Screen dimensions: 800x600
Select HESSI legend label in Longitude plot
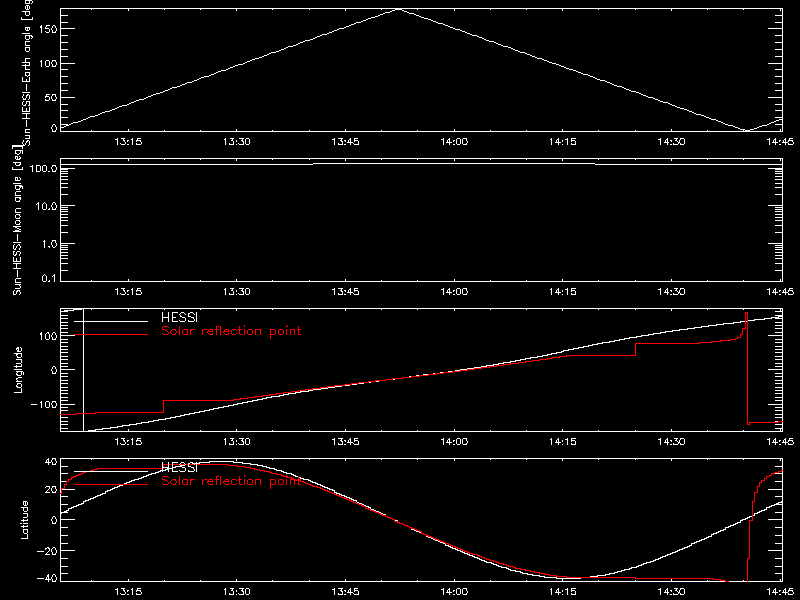click(x=179, y=317)
